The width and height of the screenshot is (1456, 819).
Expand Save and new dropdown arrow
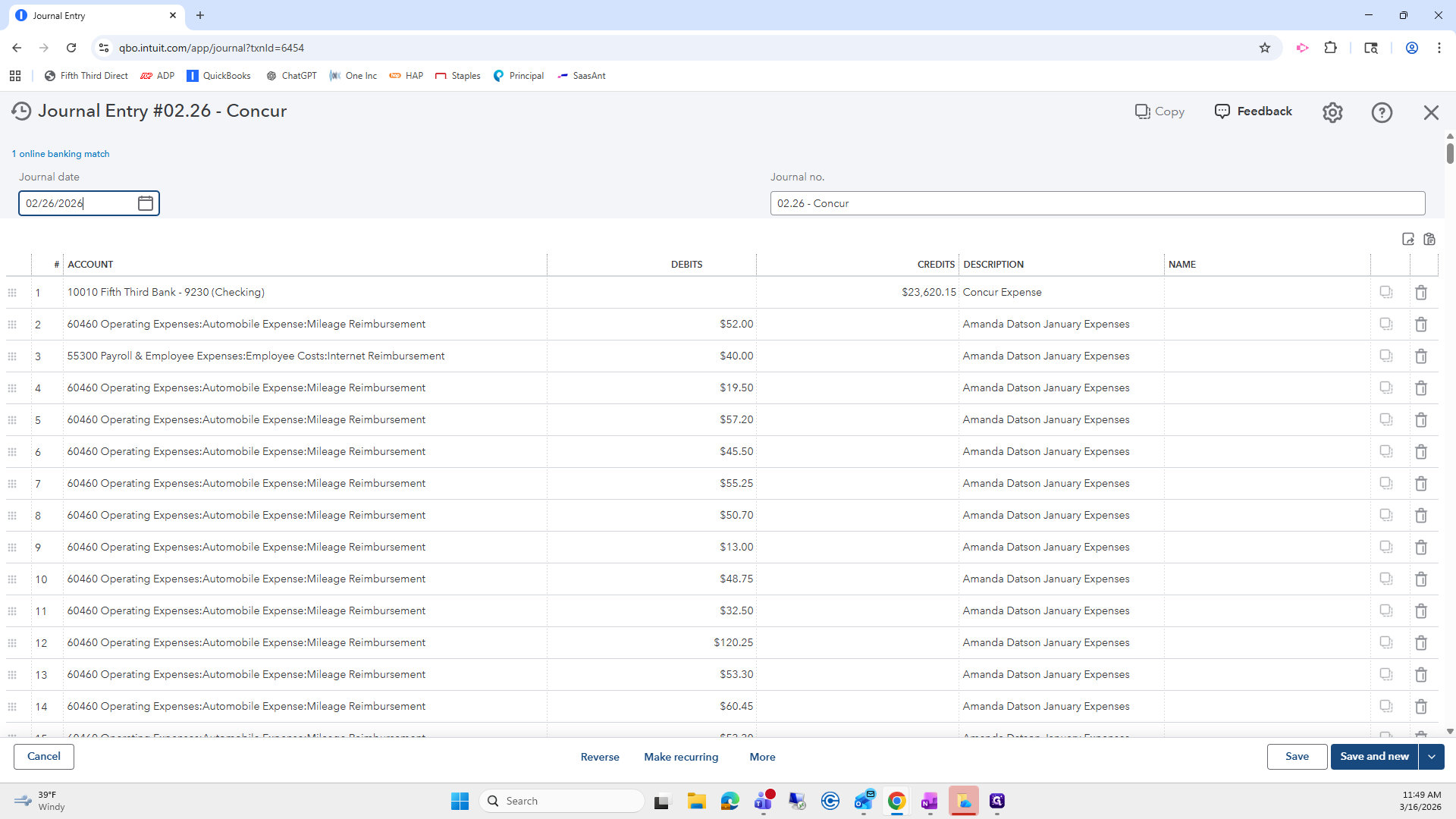click(x=1432, y=757)
